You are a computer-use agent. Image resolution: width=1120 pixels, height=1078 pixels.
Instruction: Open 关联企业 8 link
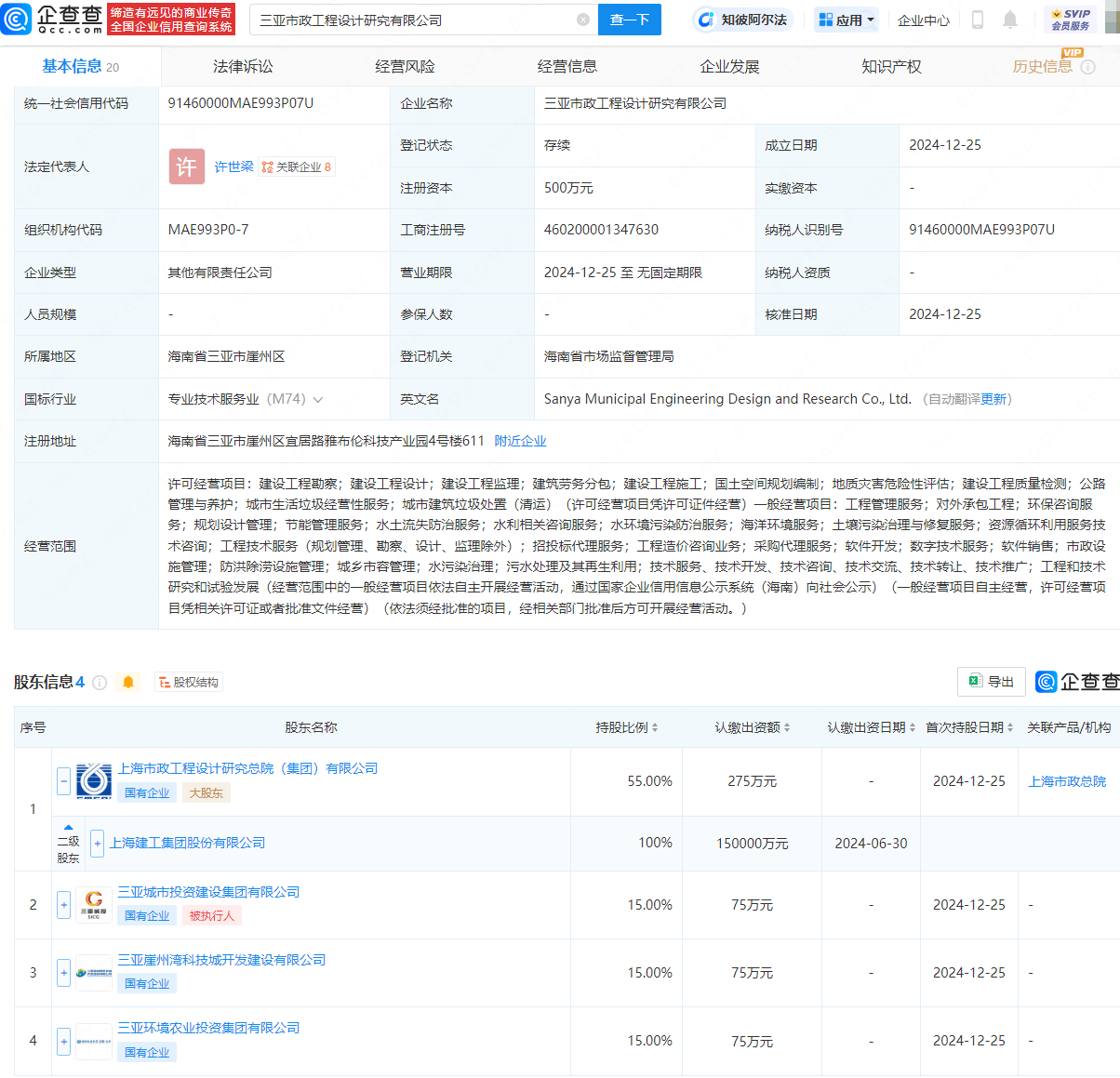(x=296, y=166)
